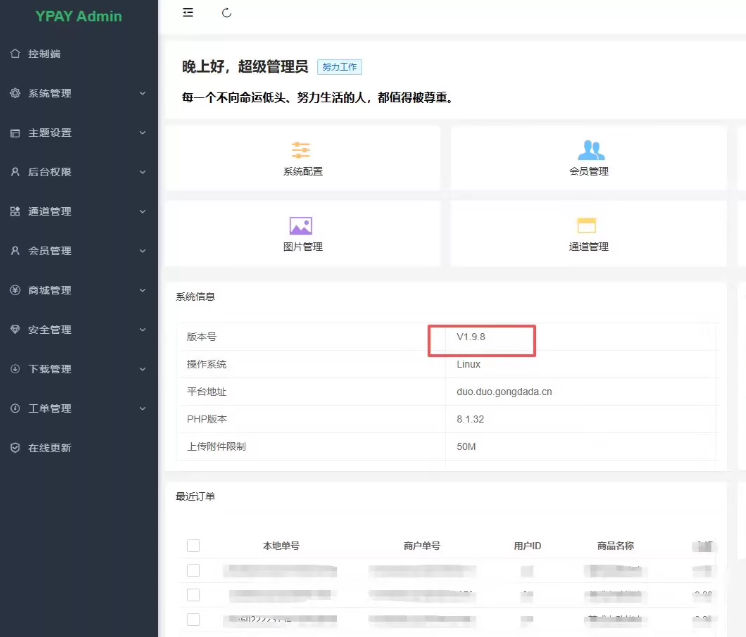Expand sidebar 通道管理 submenu chevron

143,211
